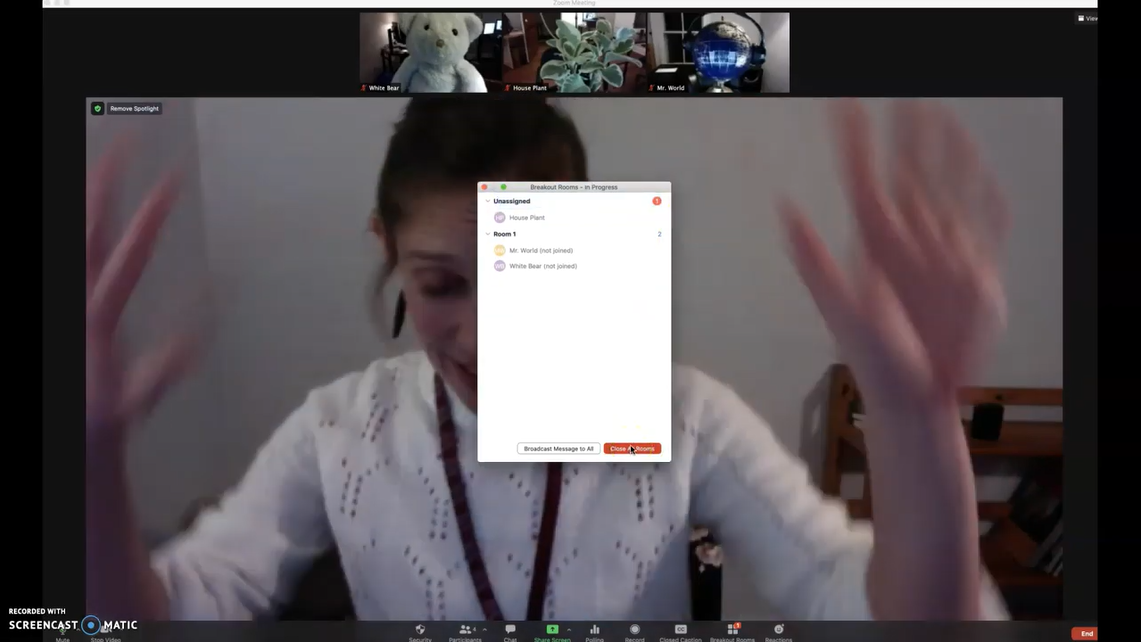Select the White Bear video thumbnail
Screen dimensions: 1141x642
pos(430,52)
